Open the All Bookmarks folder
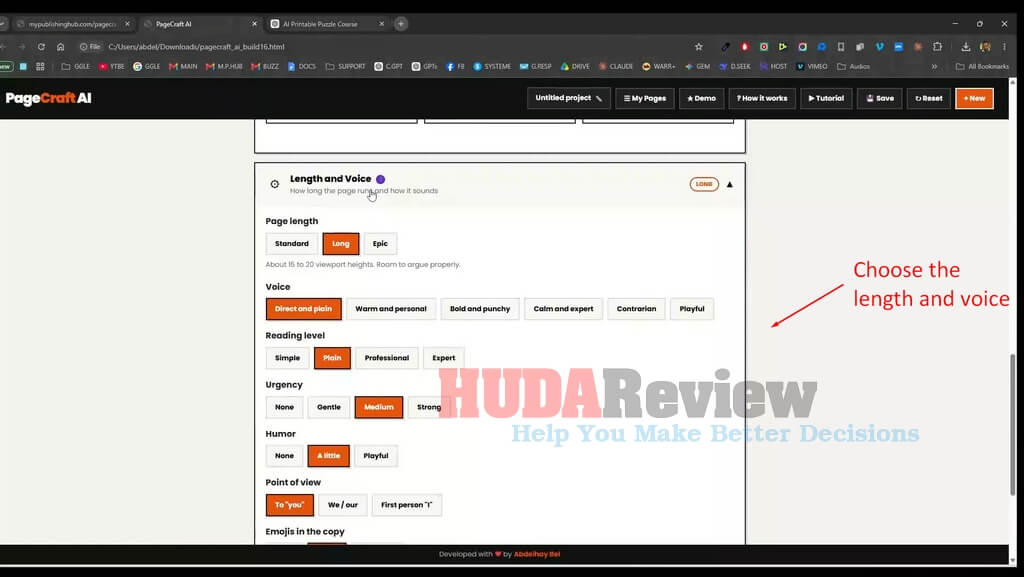 tap(982, 67)
